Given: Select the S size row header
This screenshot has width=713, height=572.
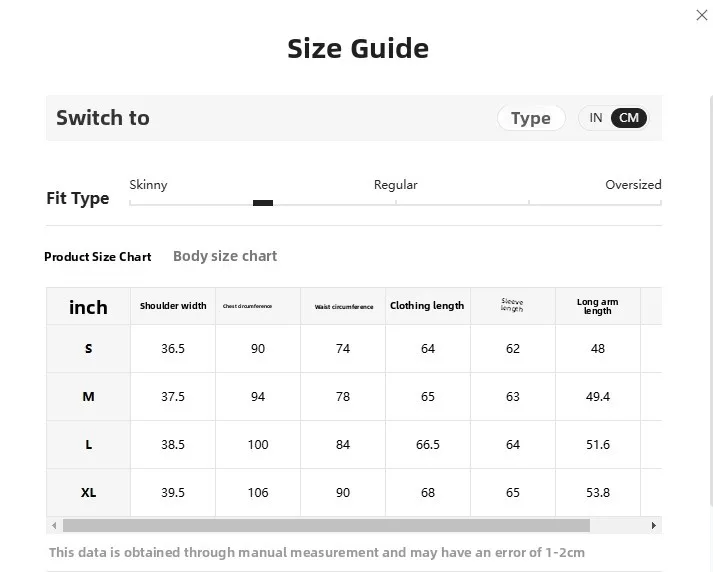Looking at the screenshot, I should click(88, 349).
